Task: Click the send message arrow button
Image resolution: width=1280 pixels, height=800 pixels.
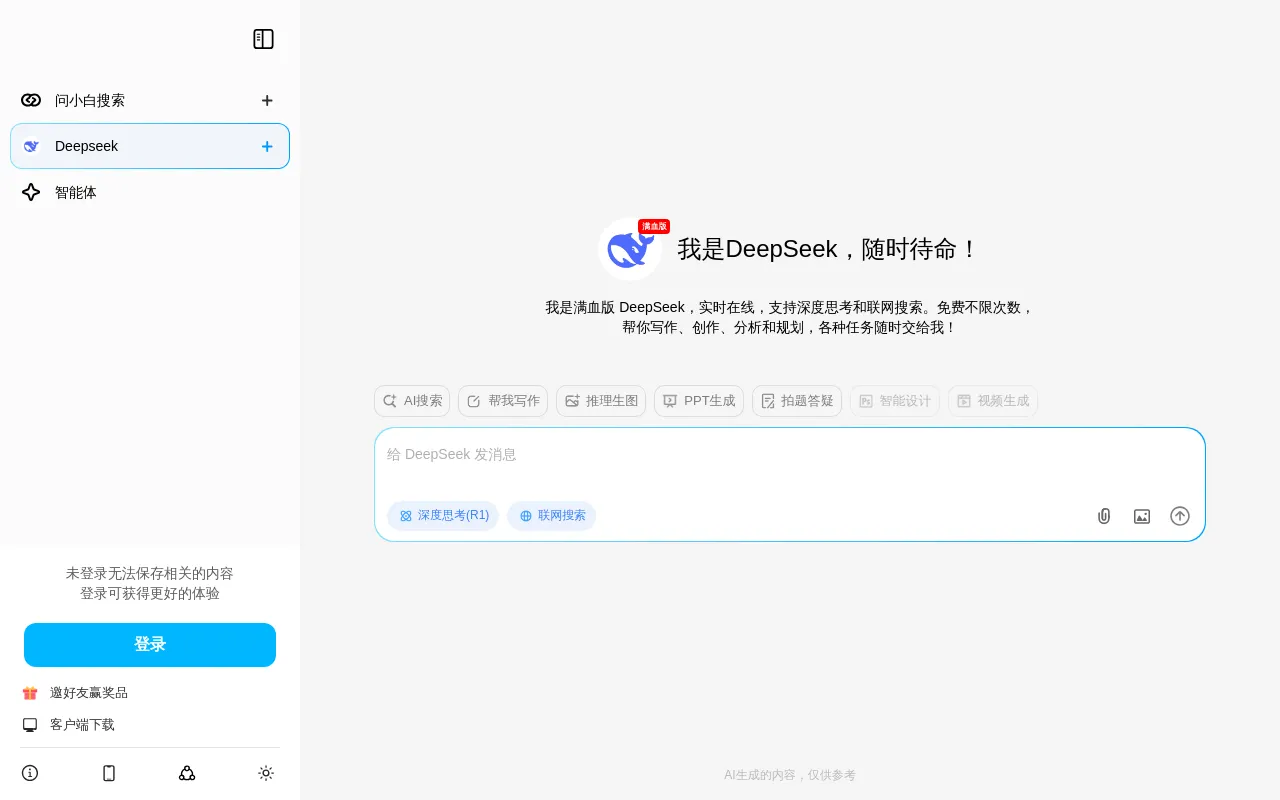Action: [1180, 516]
